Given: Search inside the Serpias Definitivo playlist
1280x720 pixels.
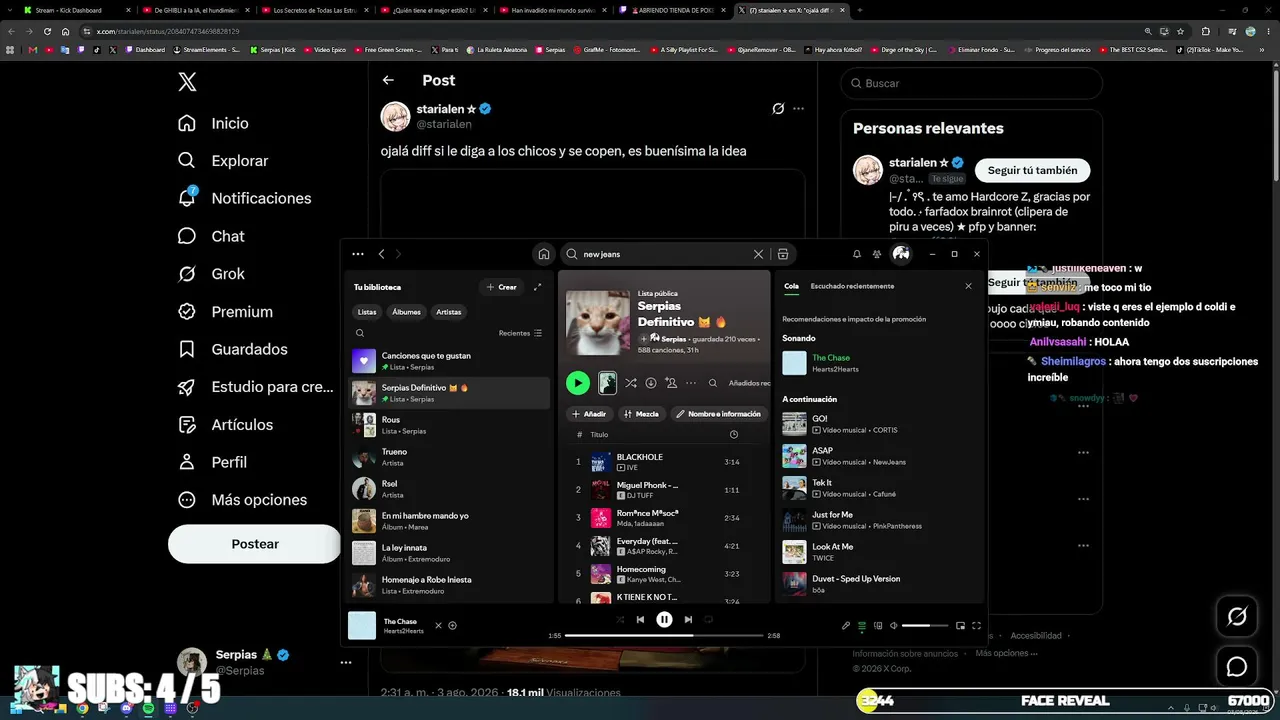Looking at the screenshot, I should (x=713, y=383).
